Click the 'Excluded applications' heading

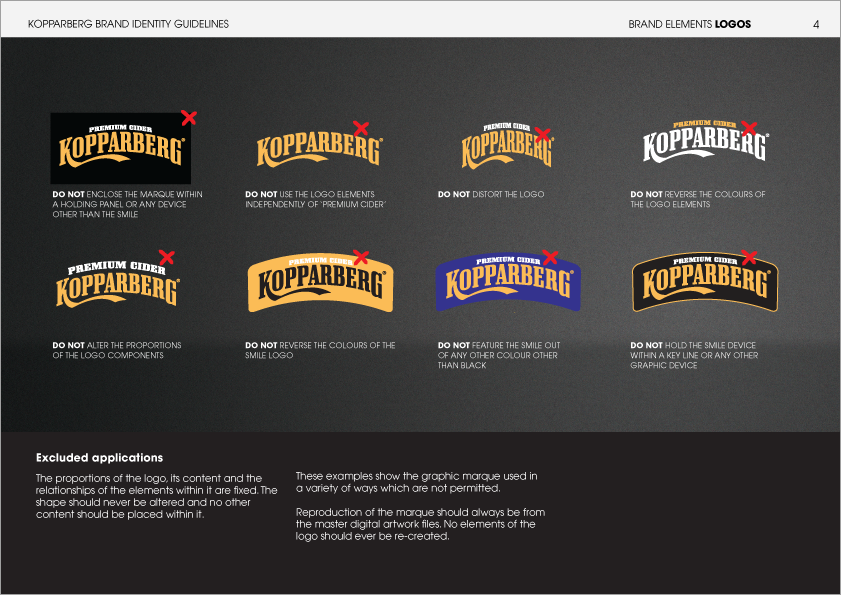pos(99,458)
